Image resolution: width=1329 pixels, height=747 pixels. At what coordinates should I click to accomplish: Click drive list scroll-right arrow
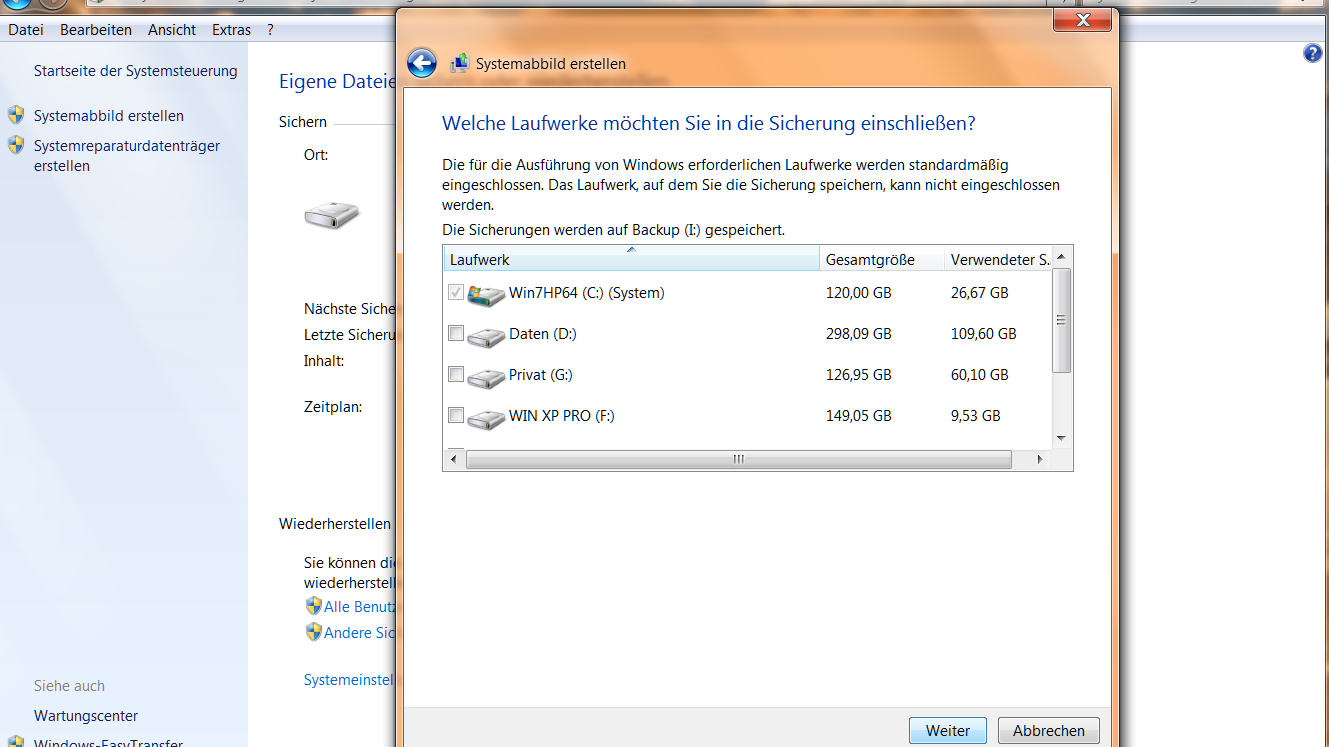1040,460
